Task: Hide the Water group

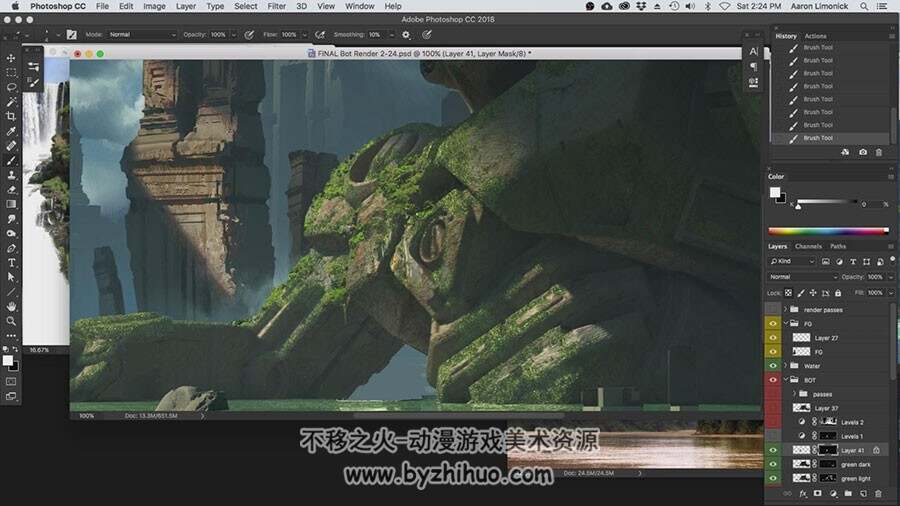Action: tap(773, 365)
